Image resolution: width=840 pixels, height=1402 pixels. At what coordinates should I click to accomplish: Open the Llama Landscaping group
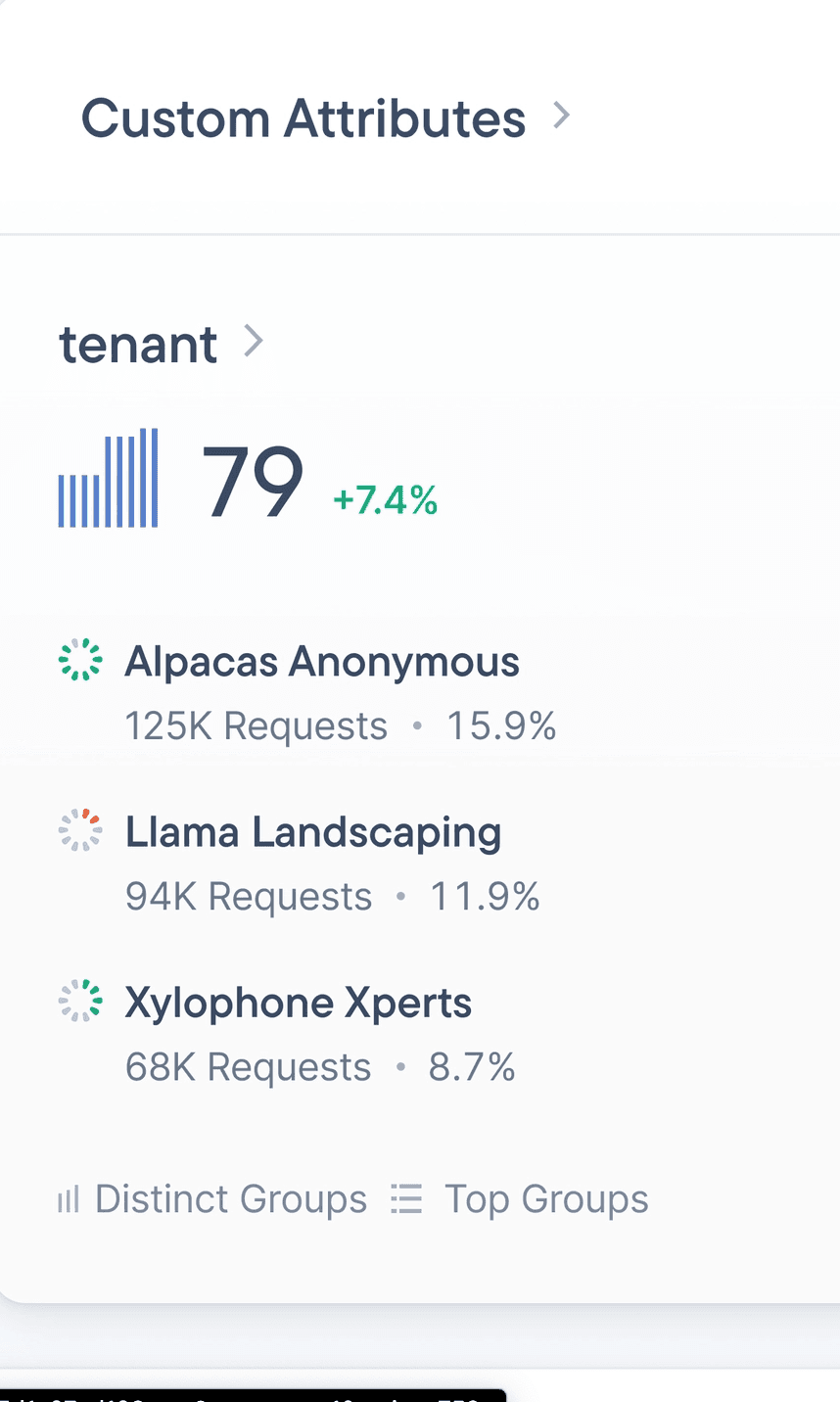(313, 832)
